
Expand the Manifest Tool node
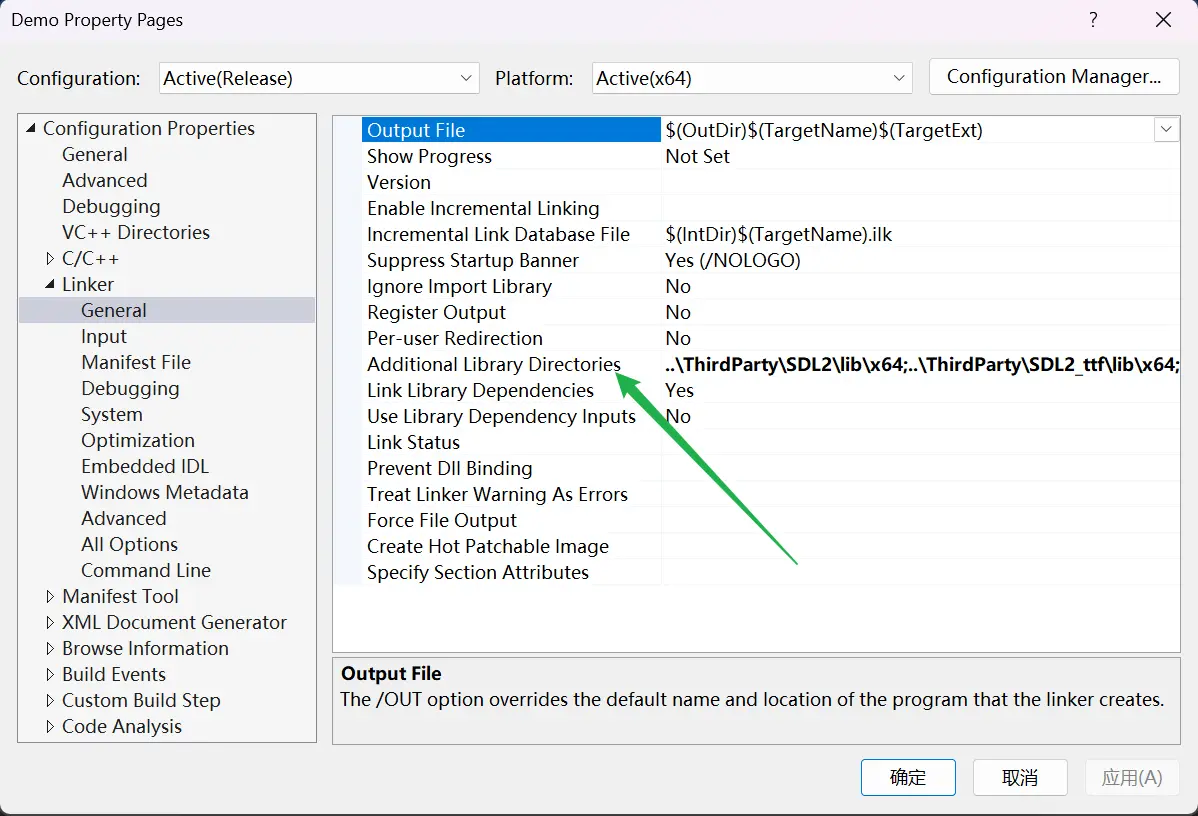tap(50, 596)
